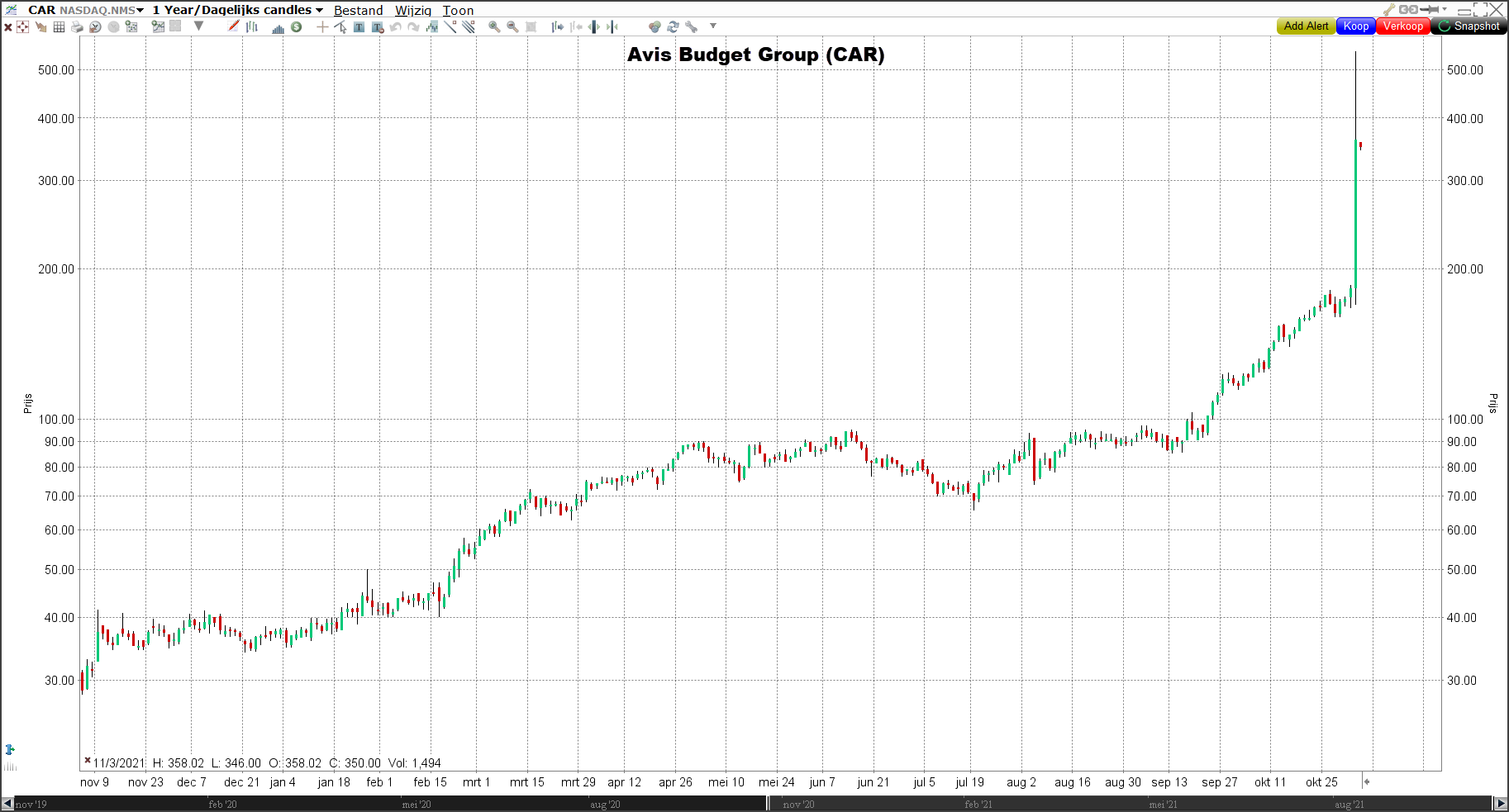
Task: Click the bars shift-right arrow icon
Action: (558, 26)
